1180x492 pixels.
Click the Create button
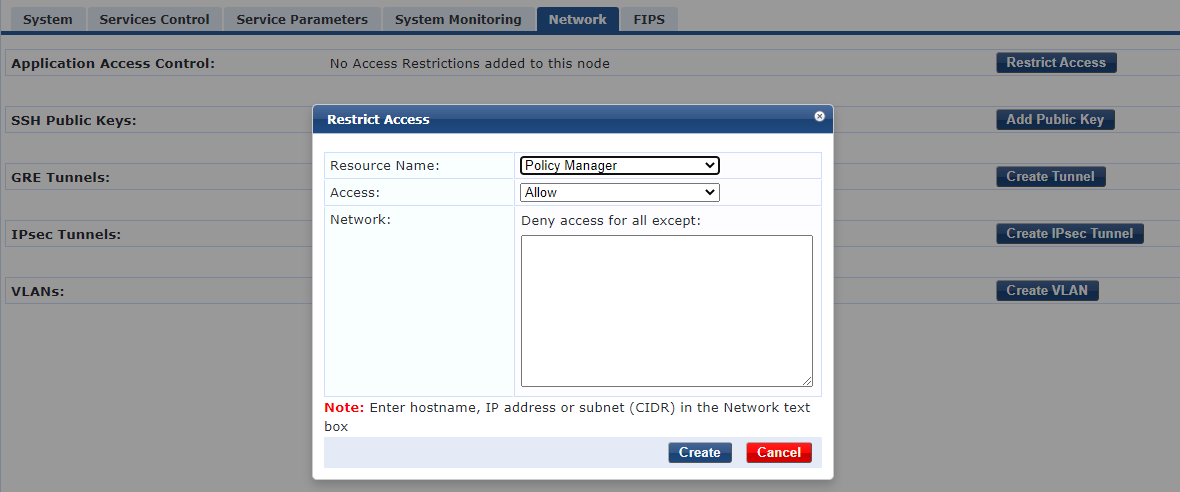(x=700, y=452)
